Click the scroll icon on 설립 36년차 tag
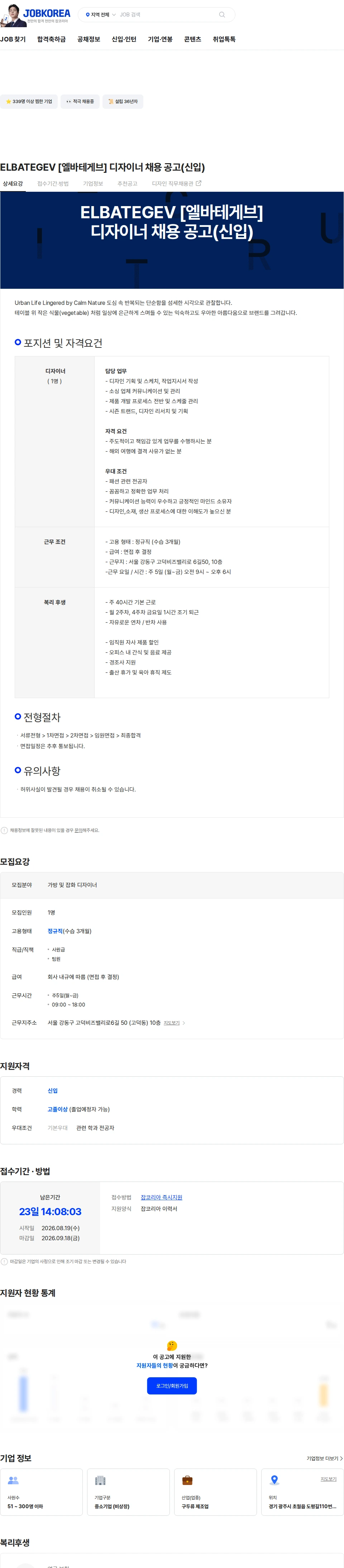344x1568 pixels. point(110,102)
